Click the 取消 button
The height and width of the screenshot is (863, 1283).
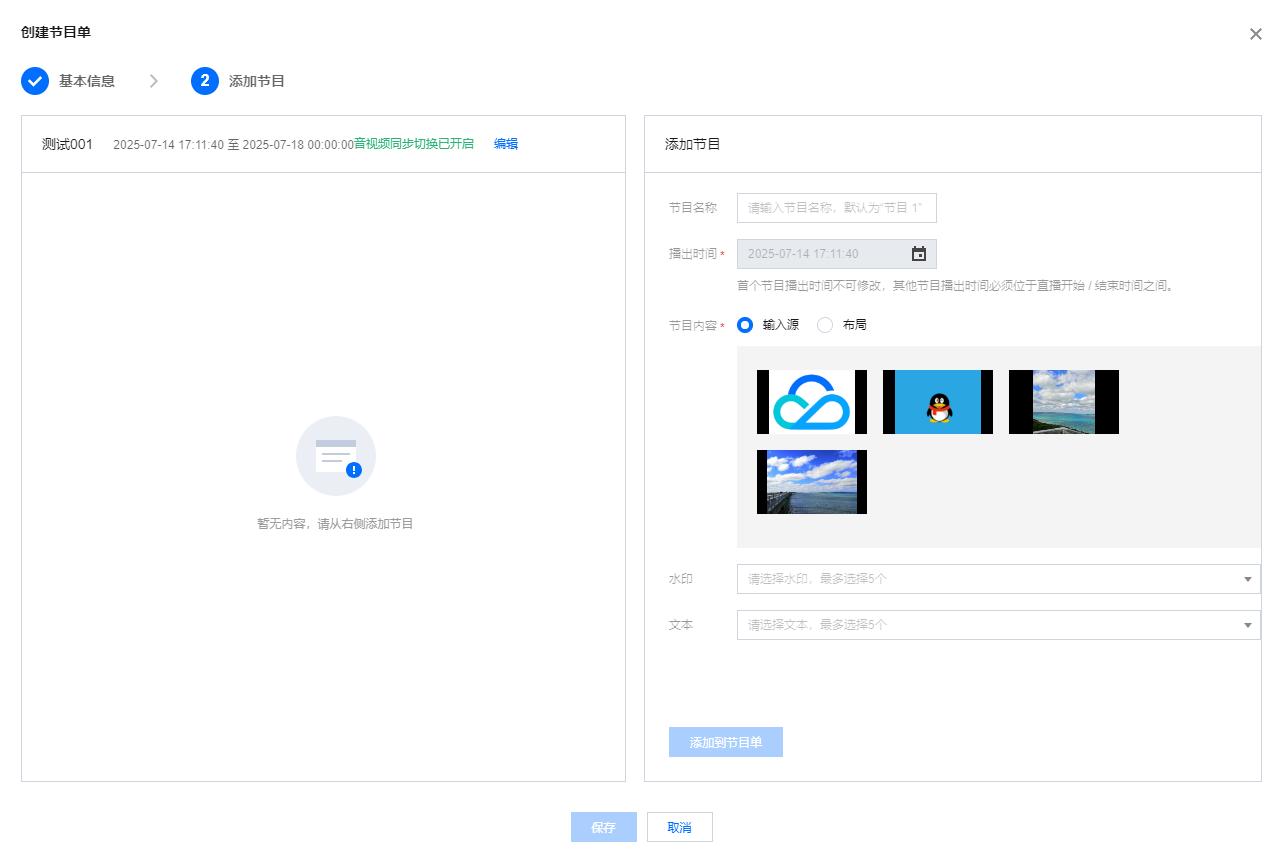click(680, 827)
